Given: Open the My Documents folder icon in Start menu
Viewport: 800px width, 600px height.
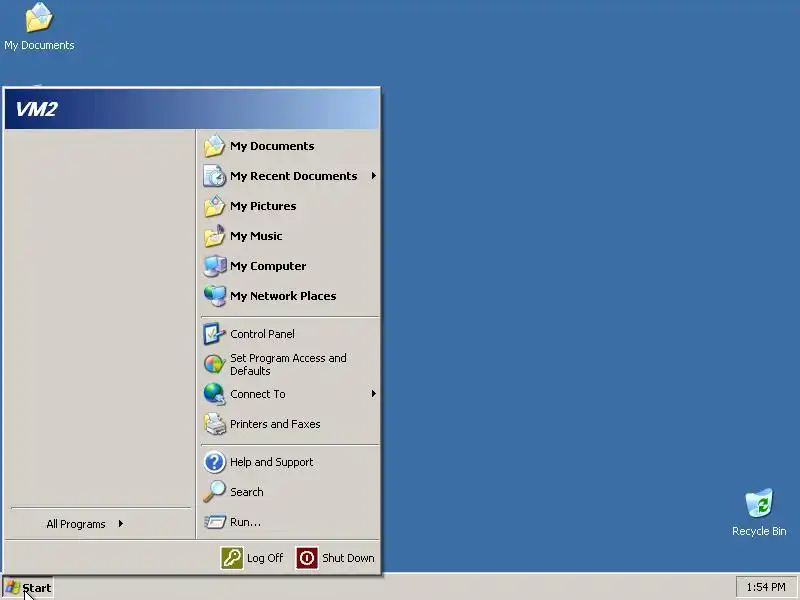Looking at the screenshot, I should [x=214, y=146].
